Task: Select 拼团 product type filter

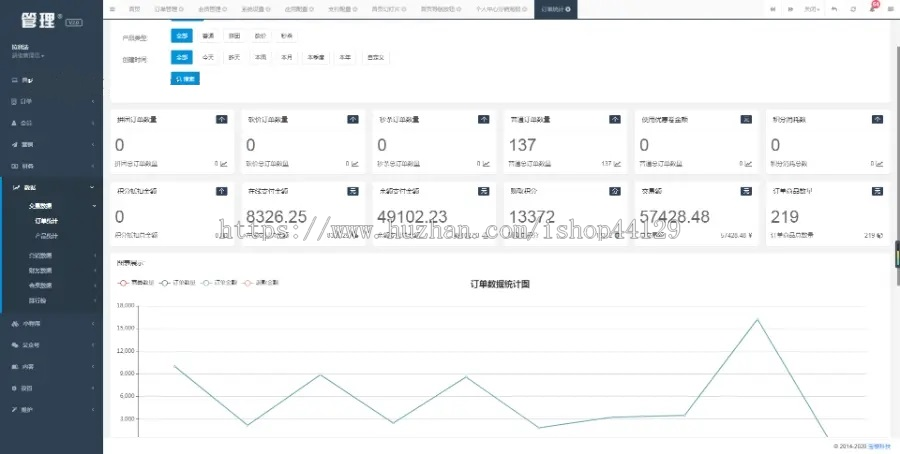Action: point(234,36)
